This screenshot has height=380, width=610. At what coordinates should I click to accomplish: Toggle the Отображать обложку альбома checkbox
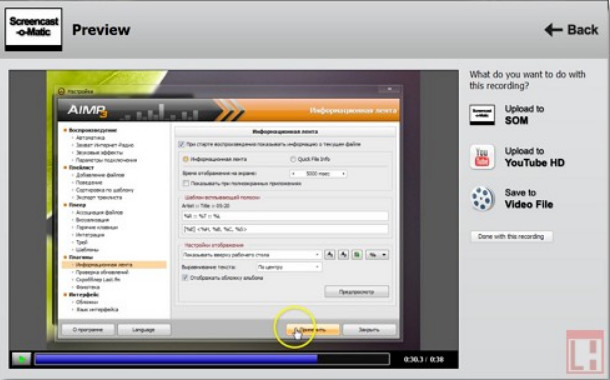pyautogui.click(x=185, y=278)
